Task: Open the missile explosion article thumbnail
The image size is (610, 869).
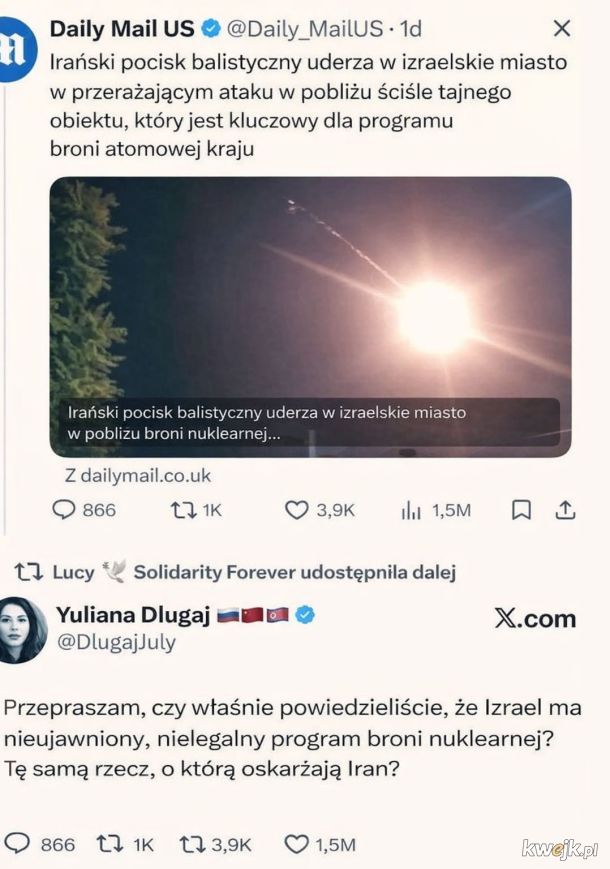Action: [310, 316]
